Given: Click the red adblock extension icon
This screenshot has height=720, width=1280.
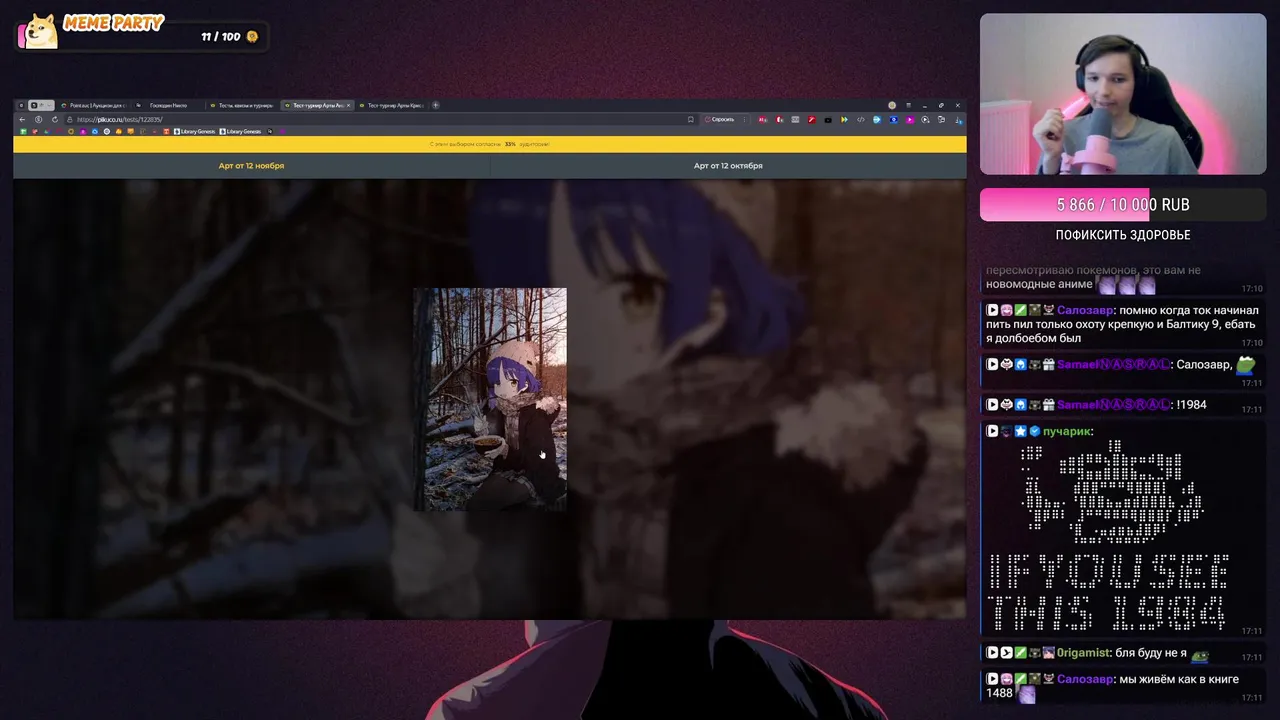Looking at the screenshot, I should [x=763, y=120].
